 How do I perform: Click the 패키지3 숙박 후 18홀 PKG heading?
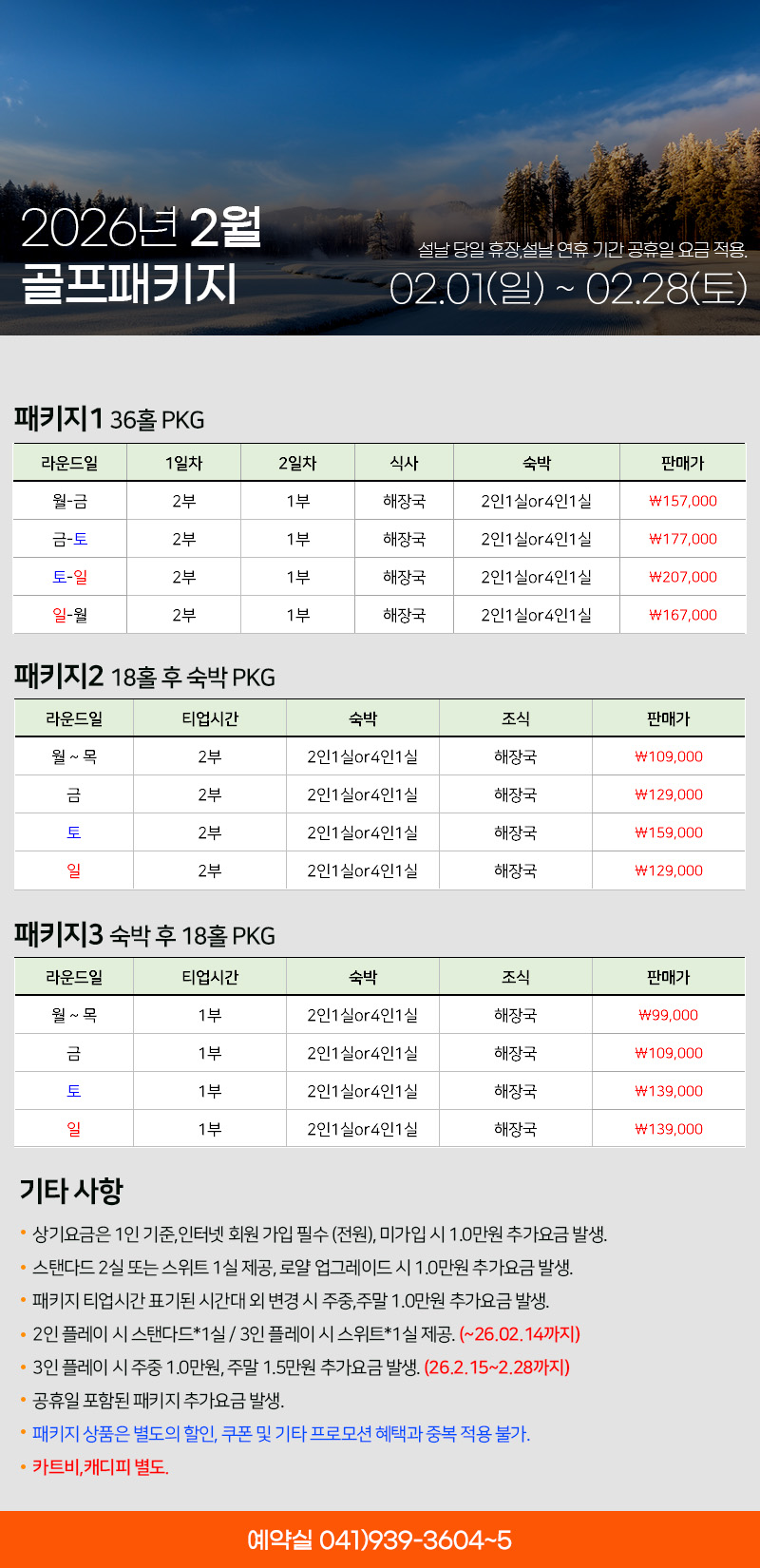coord(144,935)
